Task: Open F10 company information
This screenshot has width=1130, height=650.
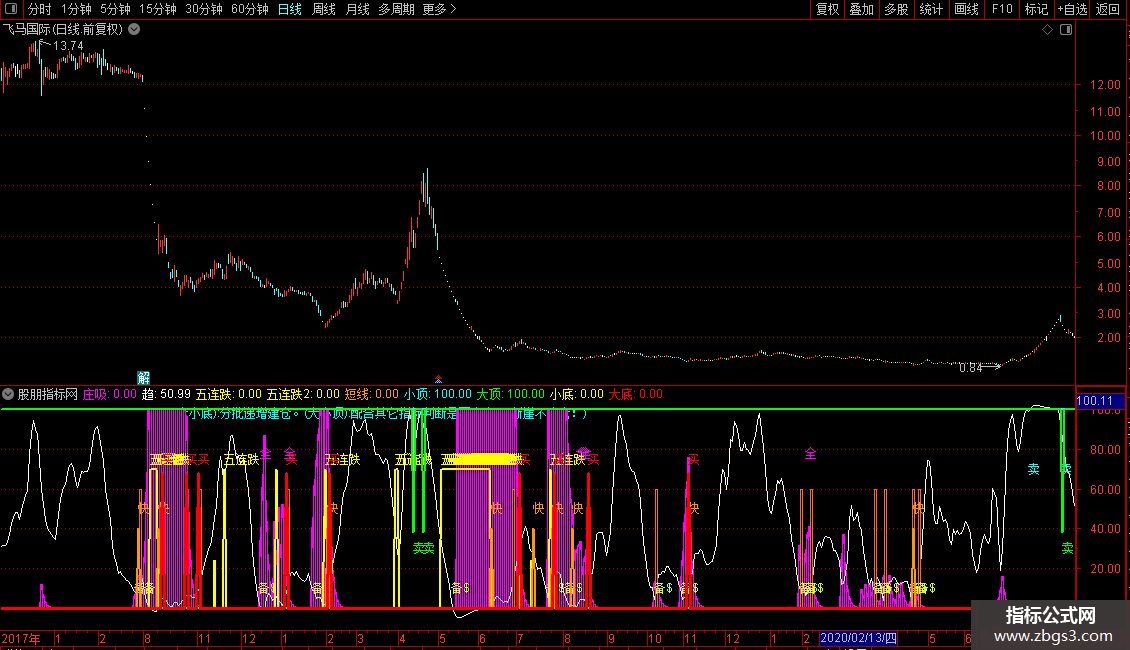Action: coord(1001,10)
